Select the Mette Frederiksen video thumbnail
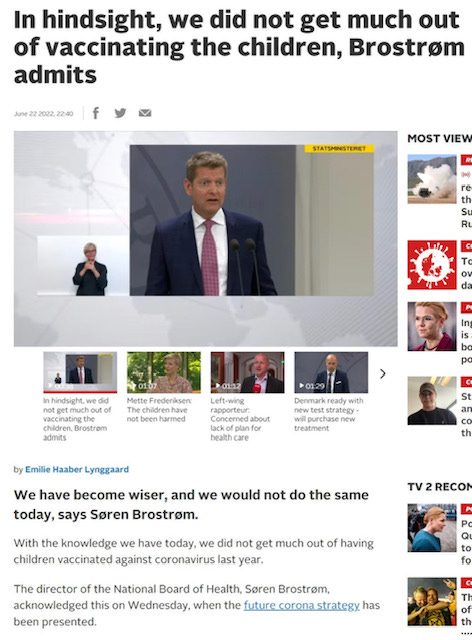Viewport: 472px width, 640px height. pyautogui.click(x=164, y=372)
